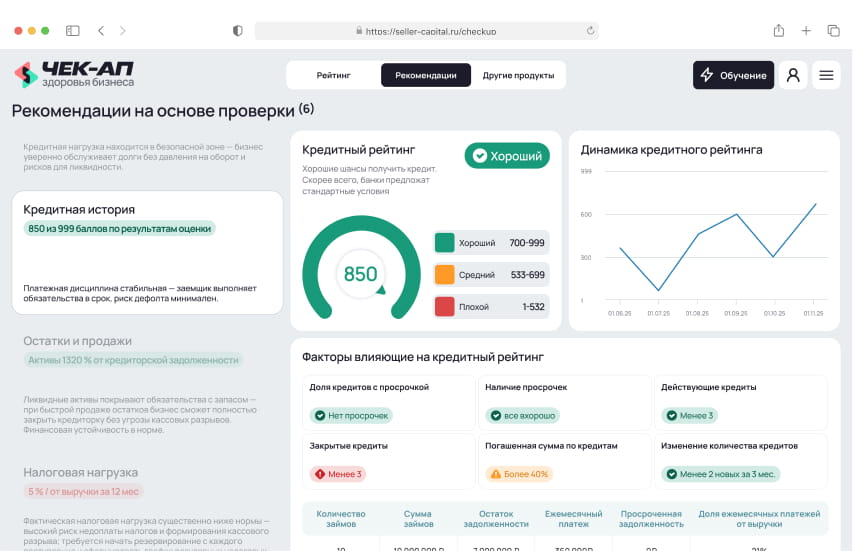Click the green Хороший legend swatch
This screenshot has width=853, height=551.
click(445, 243)
